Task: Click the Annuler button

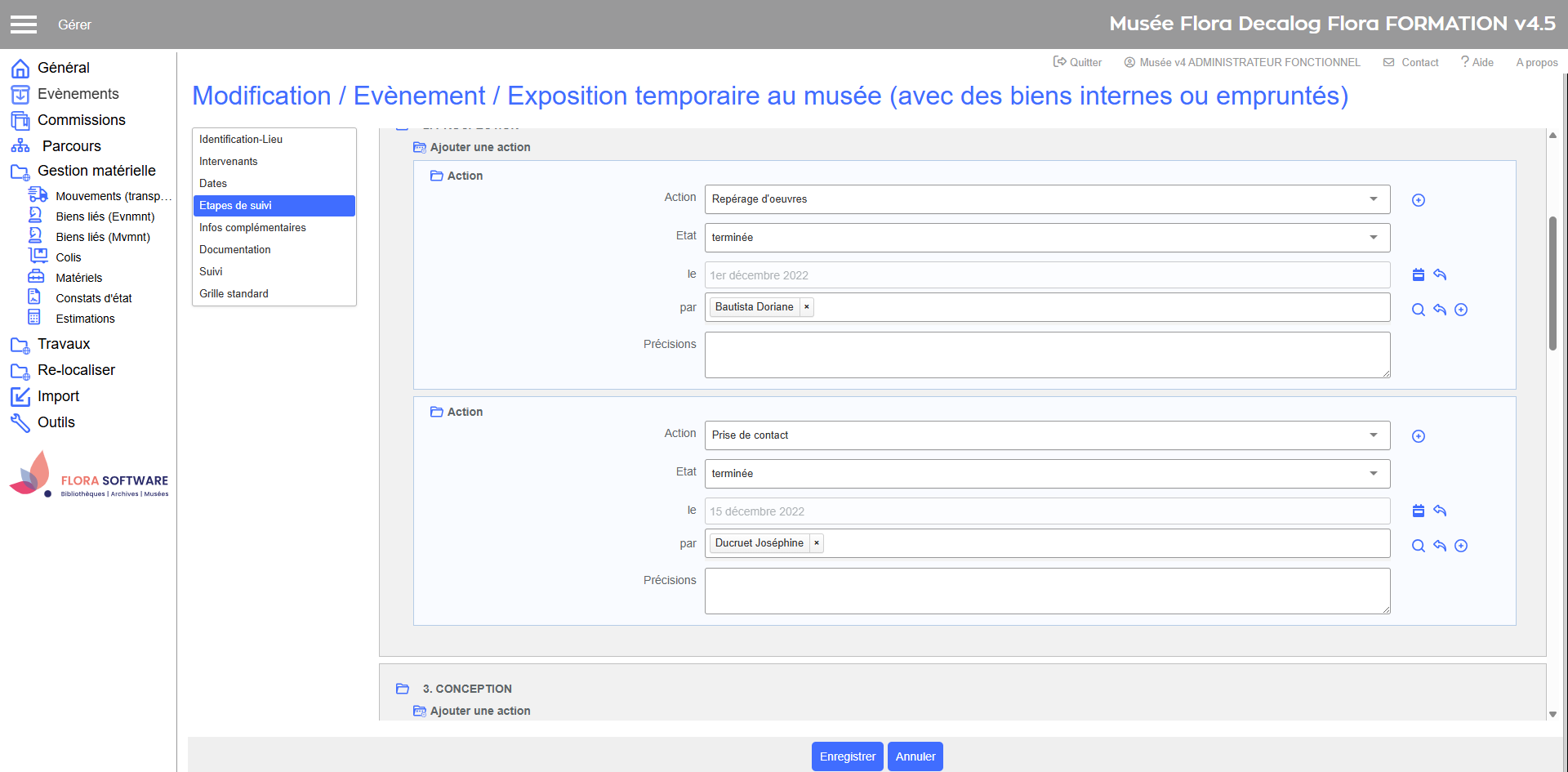Action: (x=915, y=756)
